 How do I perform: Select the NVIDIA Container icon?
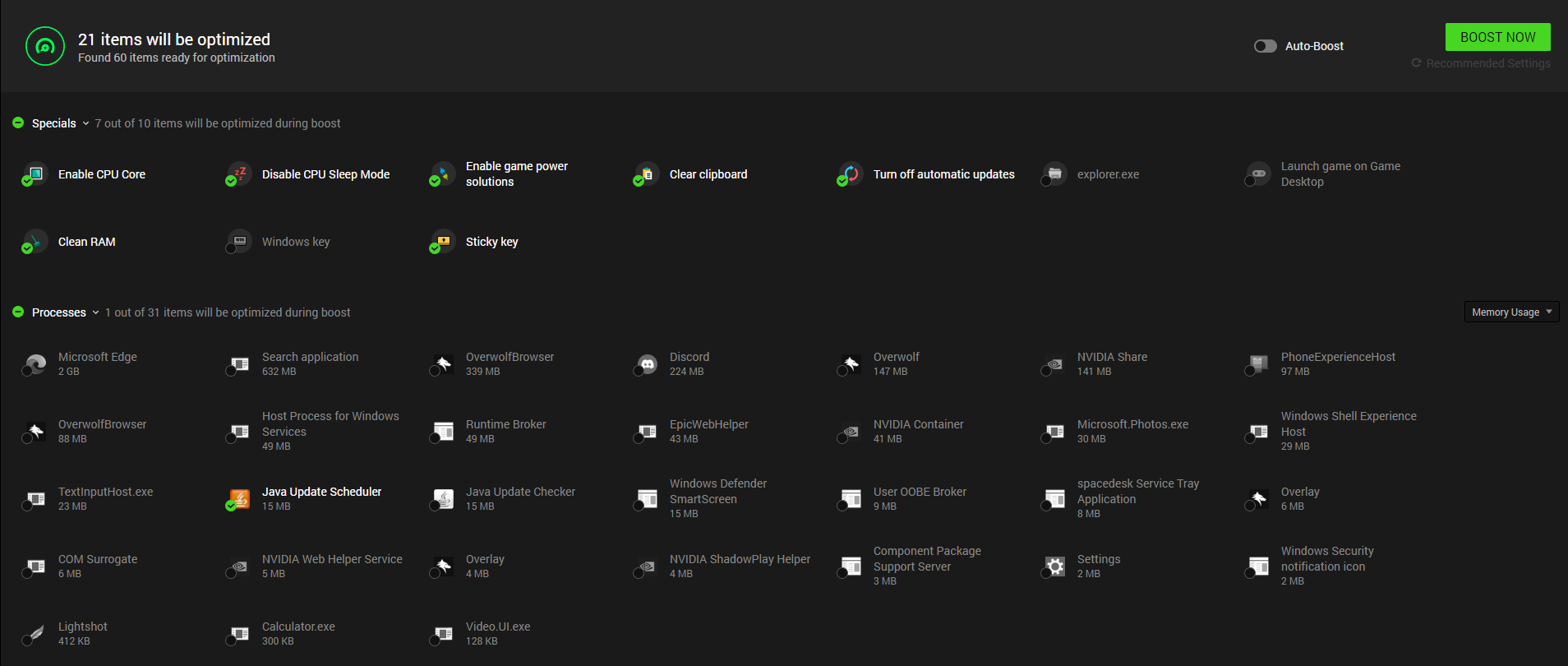pyautogui.click(x=850, y=432)
